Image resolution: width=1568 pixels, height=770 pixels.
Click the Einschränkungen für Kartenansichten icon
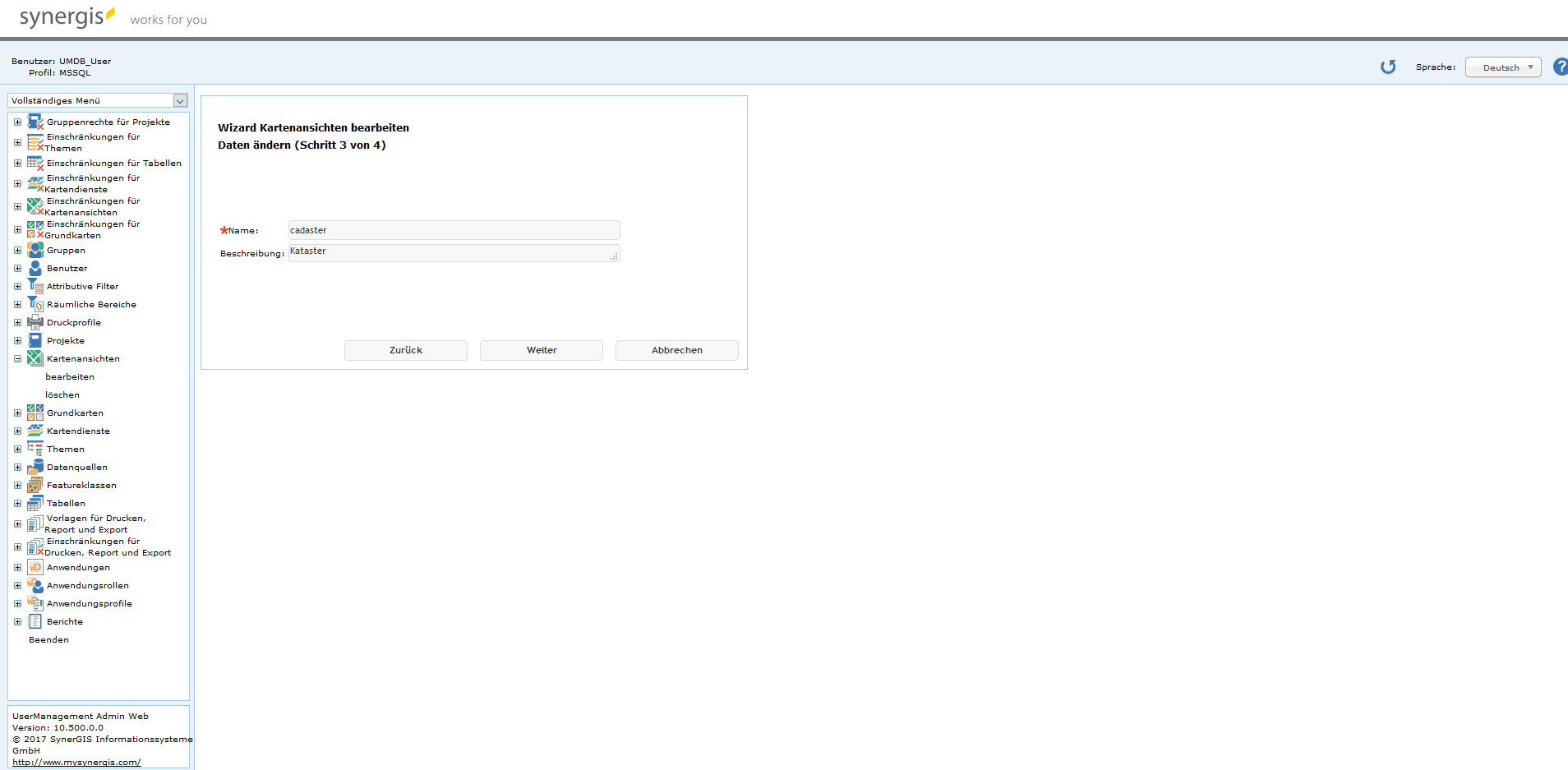pyautogui.click(x=35, y=206)
